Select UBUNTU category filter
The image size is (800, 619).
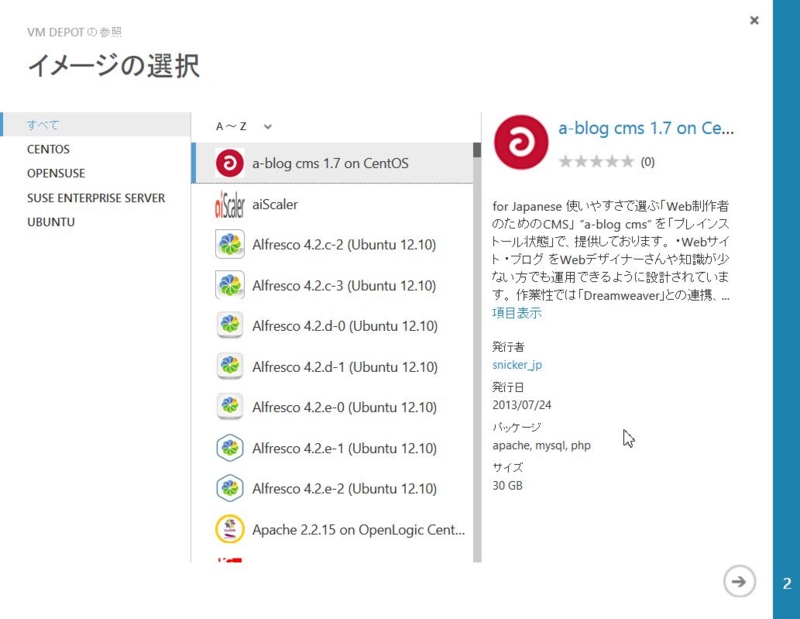51,222
